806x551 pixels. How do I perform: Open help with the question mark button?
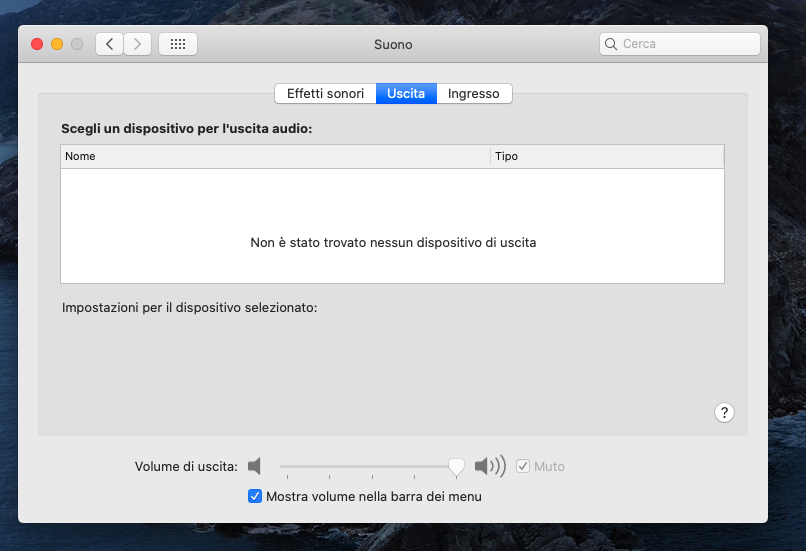(724, 412)
